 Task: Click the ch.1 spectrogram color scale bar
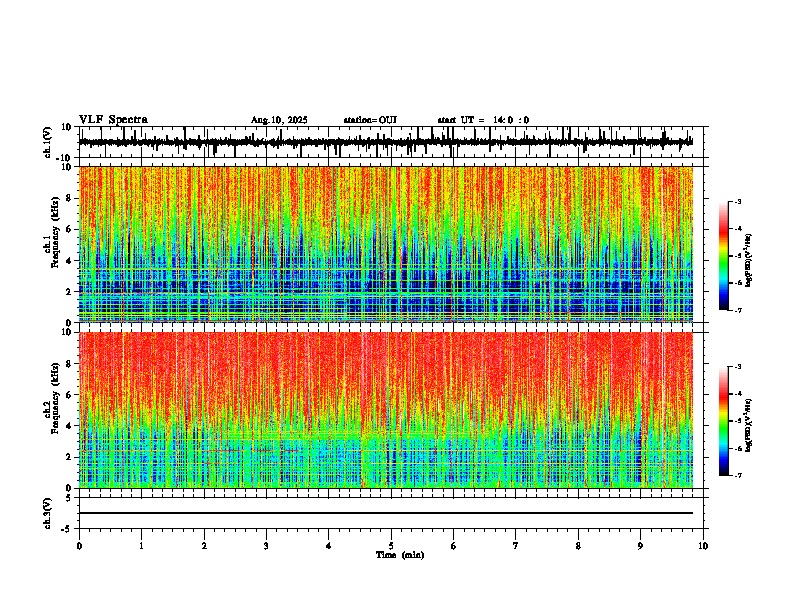(x=724, y=256)
